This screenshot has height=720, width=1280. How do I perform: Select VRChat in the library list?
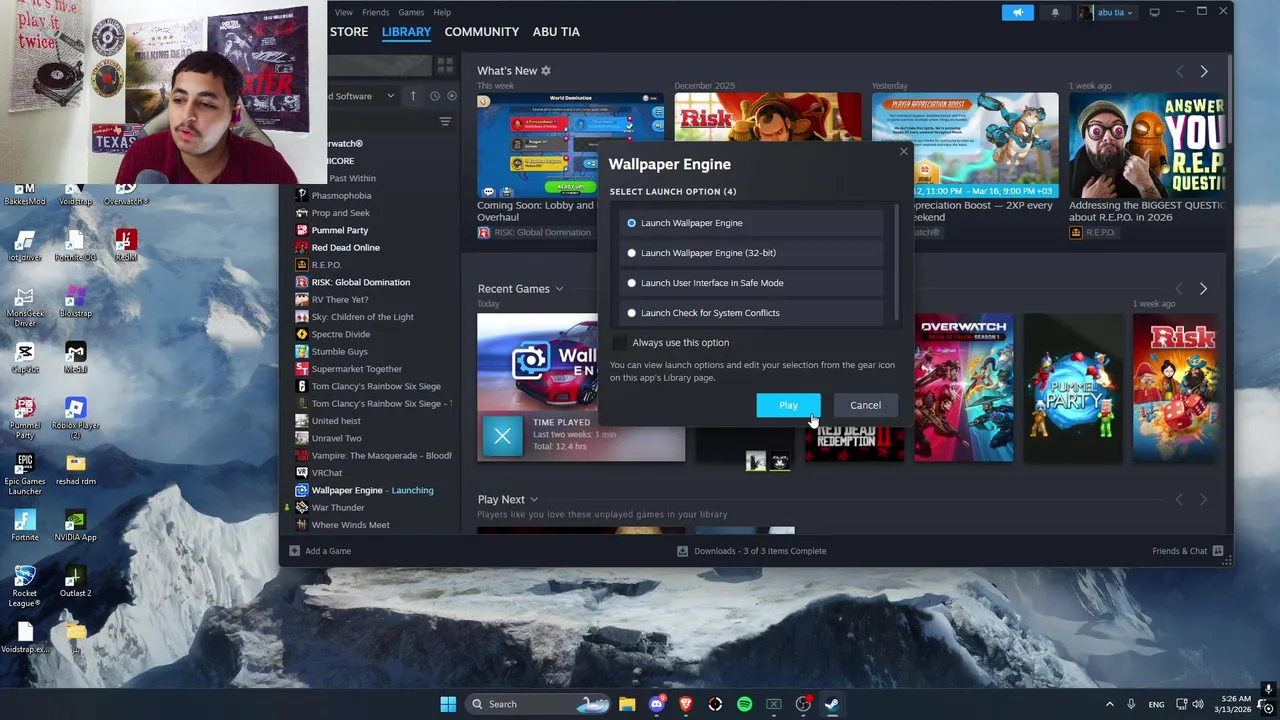[x=326, y=473]
